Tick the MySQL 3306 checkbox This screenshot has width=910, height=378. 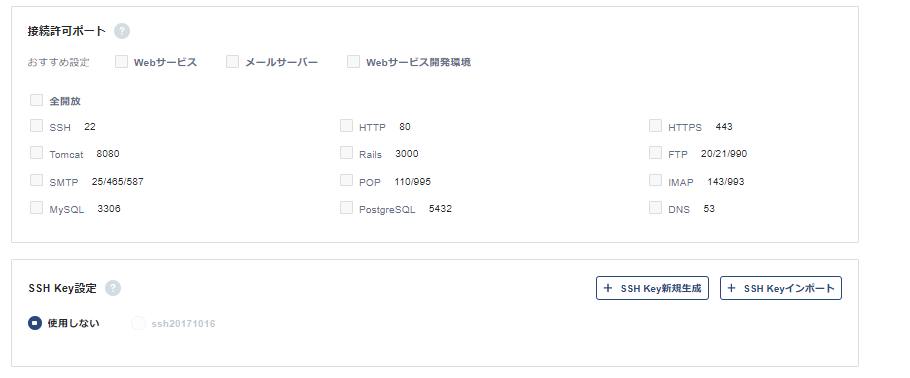(37, 207)
